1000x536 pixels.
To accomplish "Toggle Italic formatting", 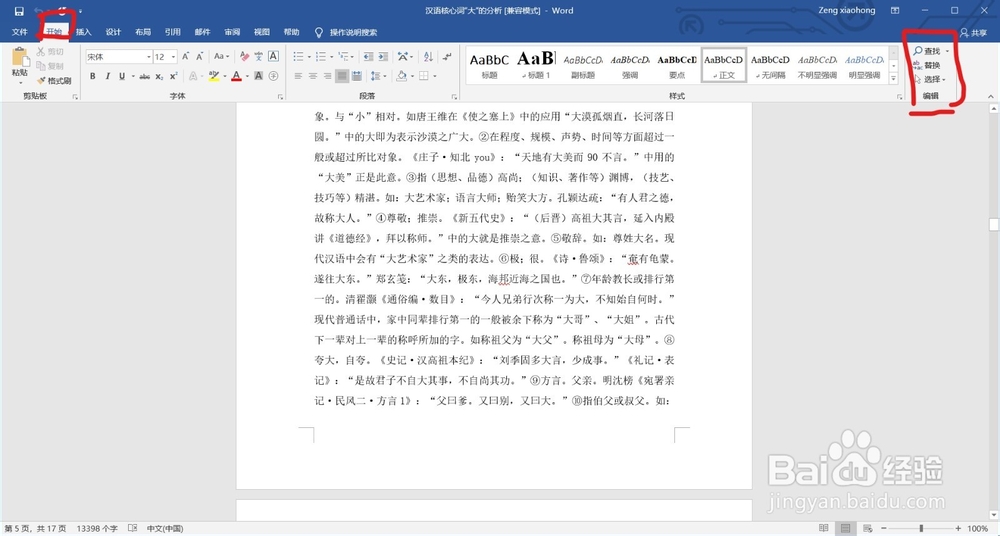I will (107, 76).
